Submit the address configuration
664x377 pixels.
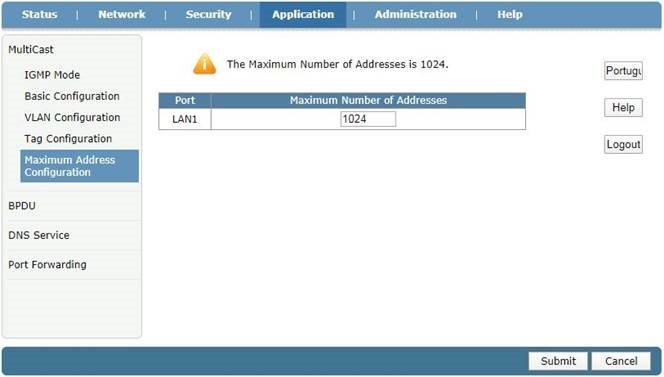point(558,361)
